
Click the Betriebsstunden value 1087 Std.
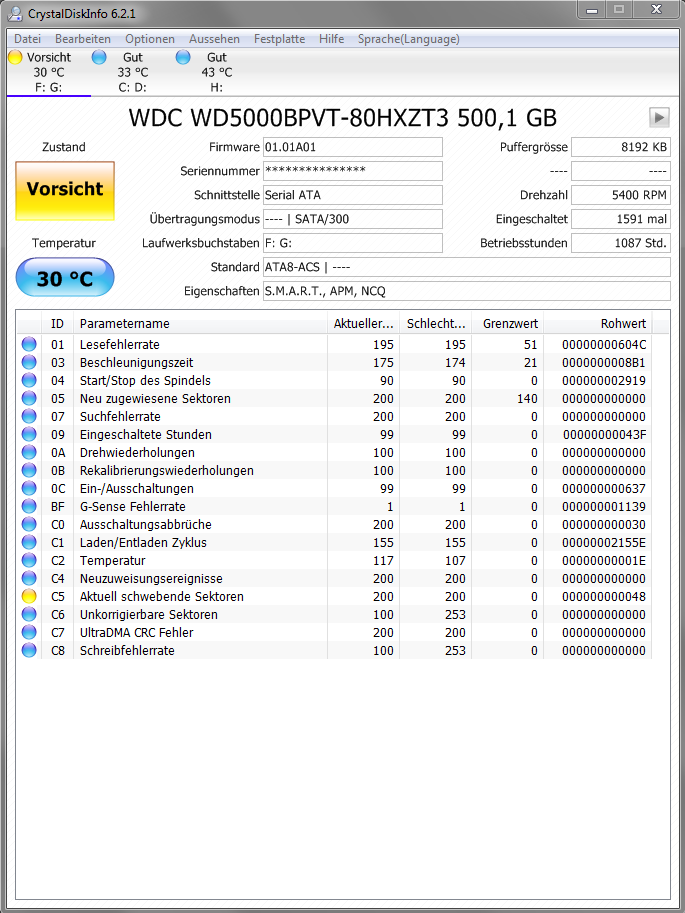(621, 243)
